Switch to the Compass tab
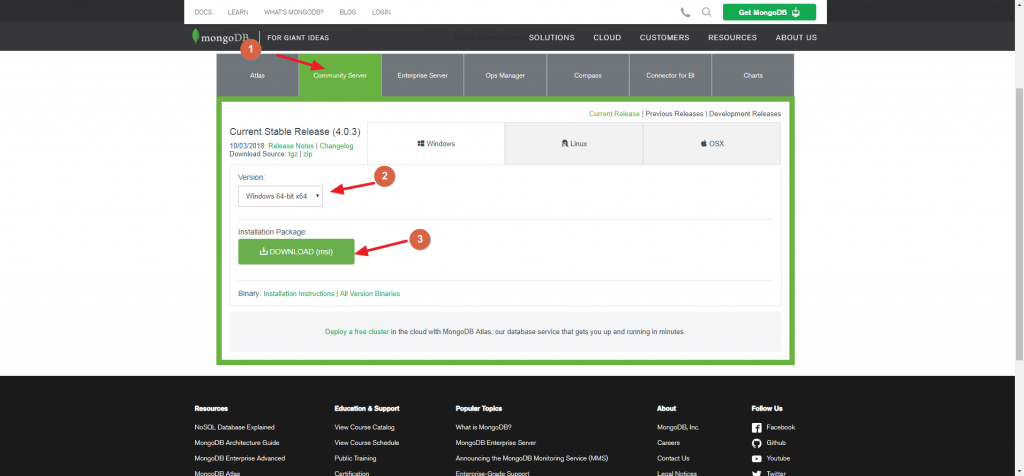Image resolution: width=1024 pixels, height=476 pixels. tap(588, 76)
